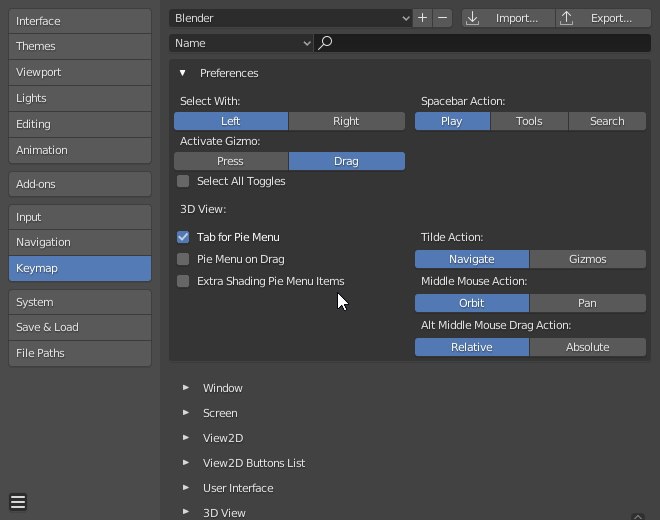Uncheck Tab for Pie Menu
The width and height of the screenshot is (660, 520).
(183, 237)
